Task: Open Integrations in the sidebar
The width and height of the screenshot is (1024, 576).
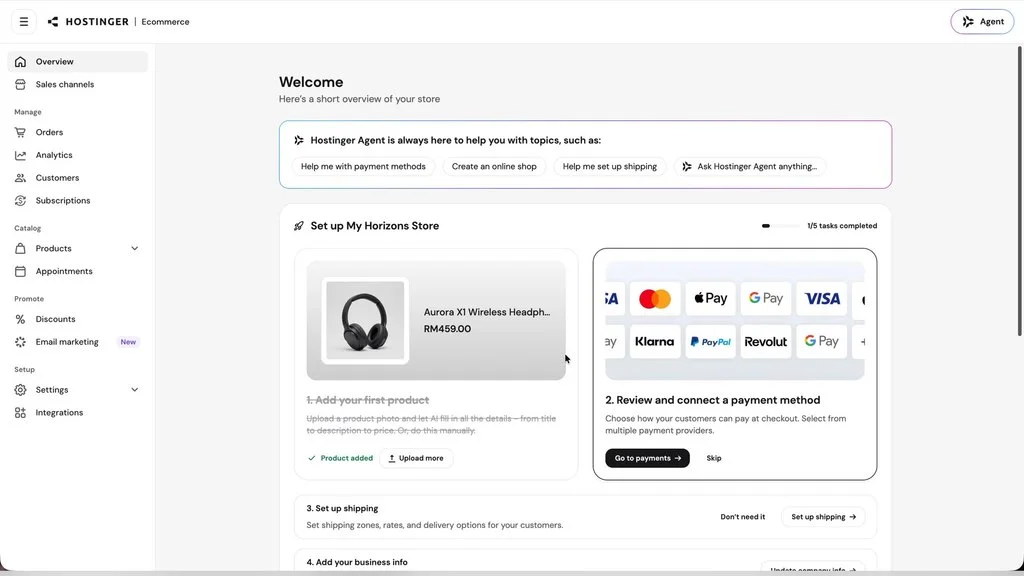Action: coord(78,412)
